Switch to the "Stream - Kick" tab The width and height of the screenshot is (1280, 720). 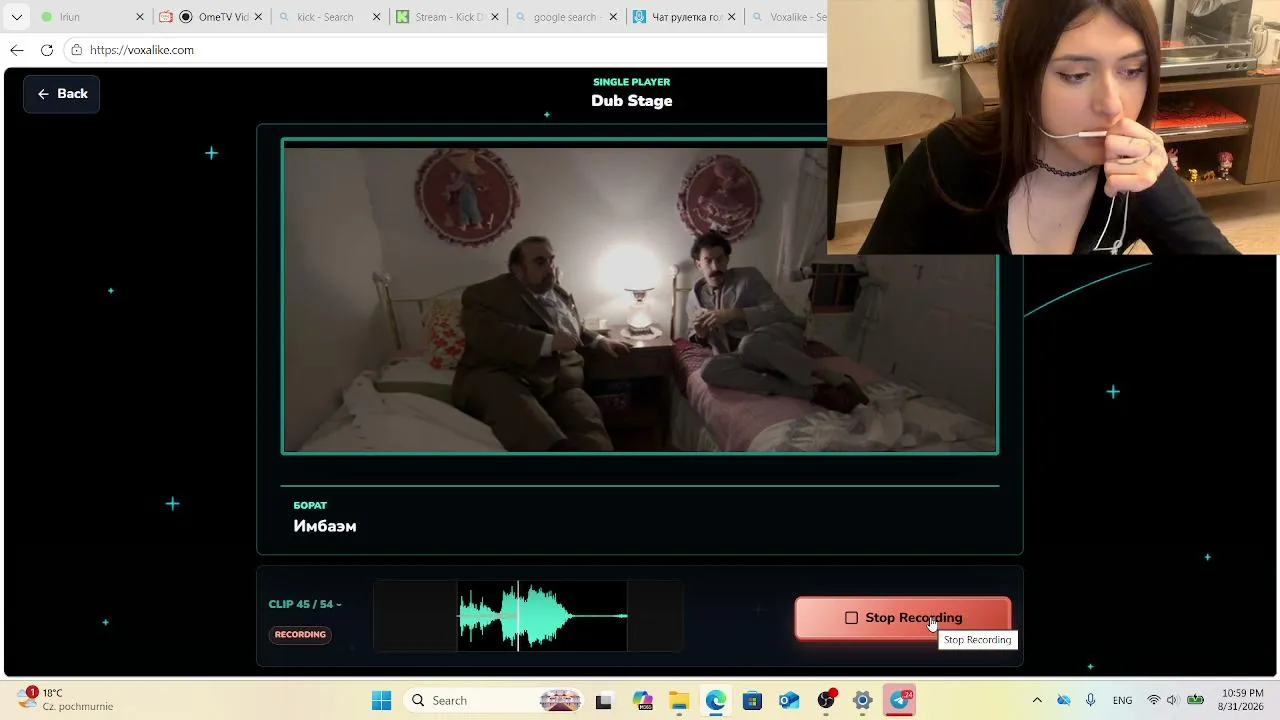(445, 17)
